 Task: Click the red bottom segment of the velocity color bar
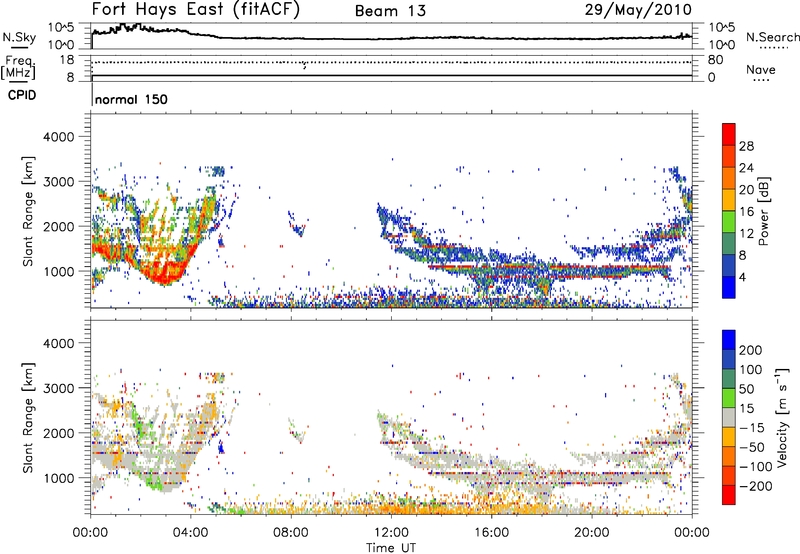click(729, 495)
